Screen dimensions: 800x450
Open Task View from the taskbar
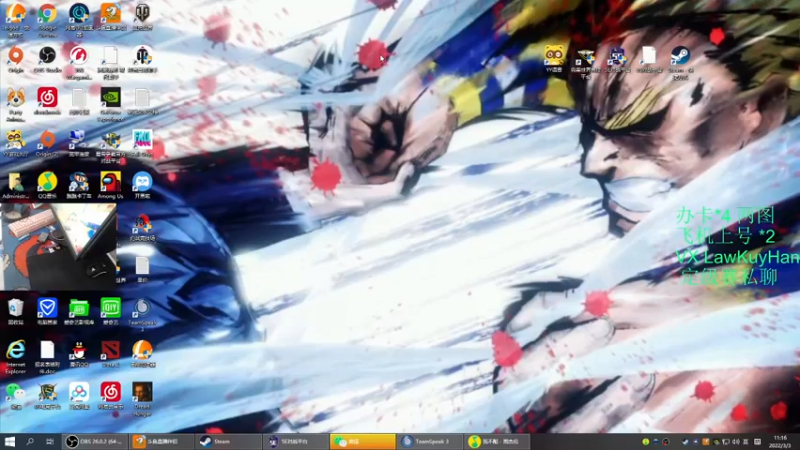pyautogui.click(x=49, y=441)
